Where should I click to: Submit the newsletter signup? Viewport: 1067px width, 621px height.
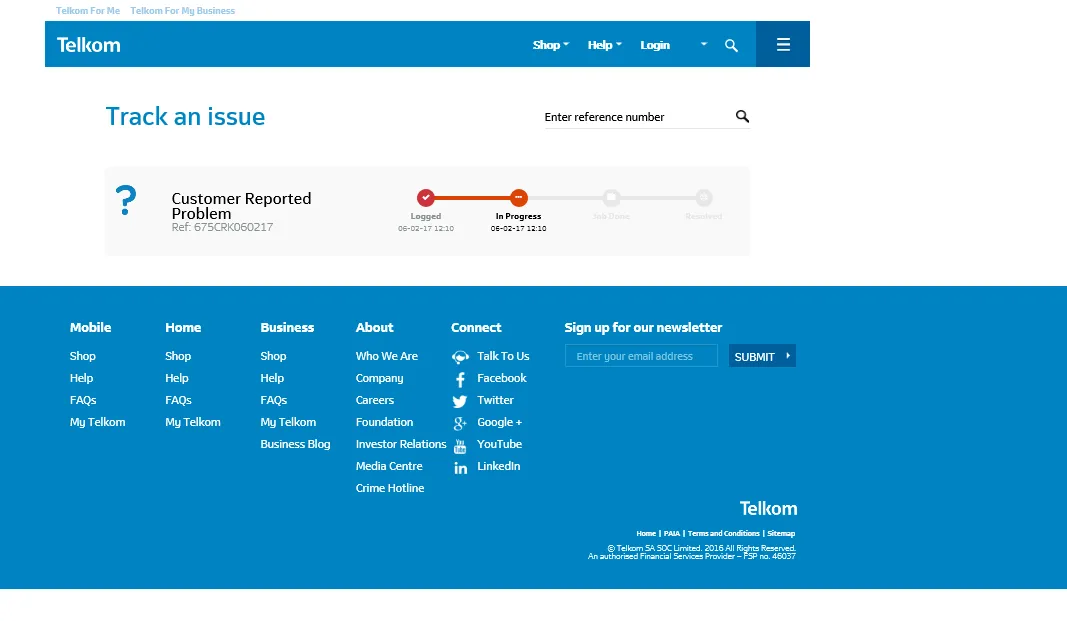(762, 356)
